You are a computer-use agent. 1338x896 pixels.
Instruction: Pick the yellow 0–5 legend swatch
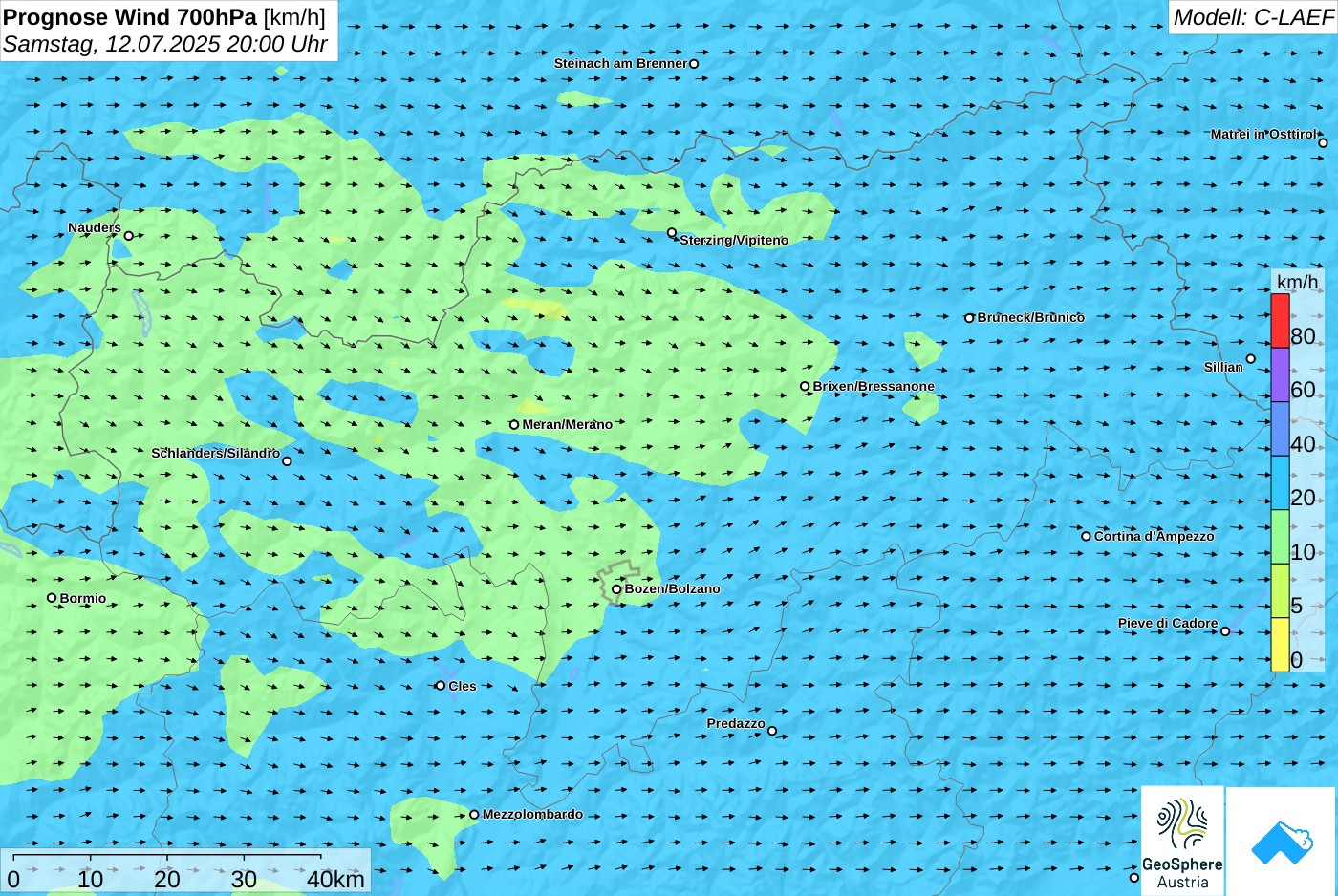tap(1280, 645)
